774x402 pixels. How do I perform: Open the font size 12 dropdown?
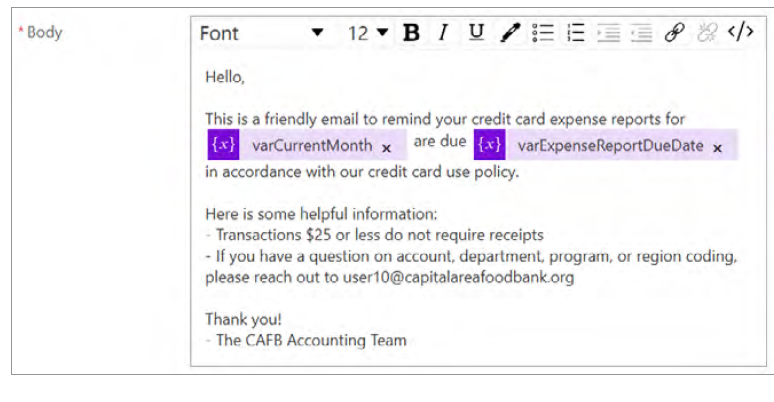(x=368, y=33)
